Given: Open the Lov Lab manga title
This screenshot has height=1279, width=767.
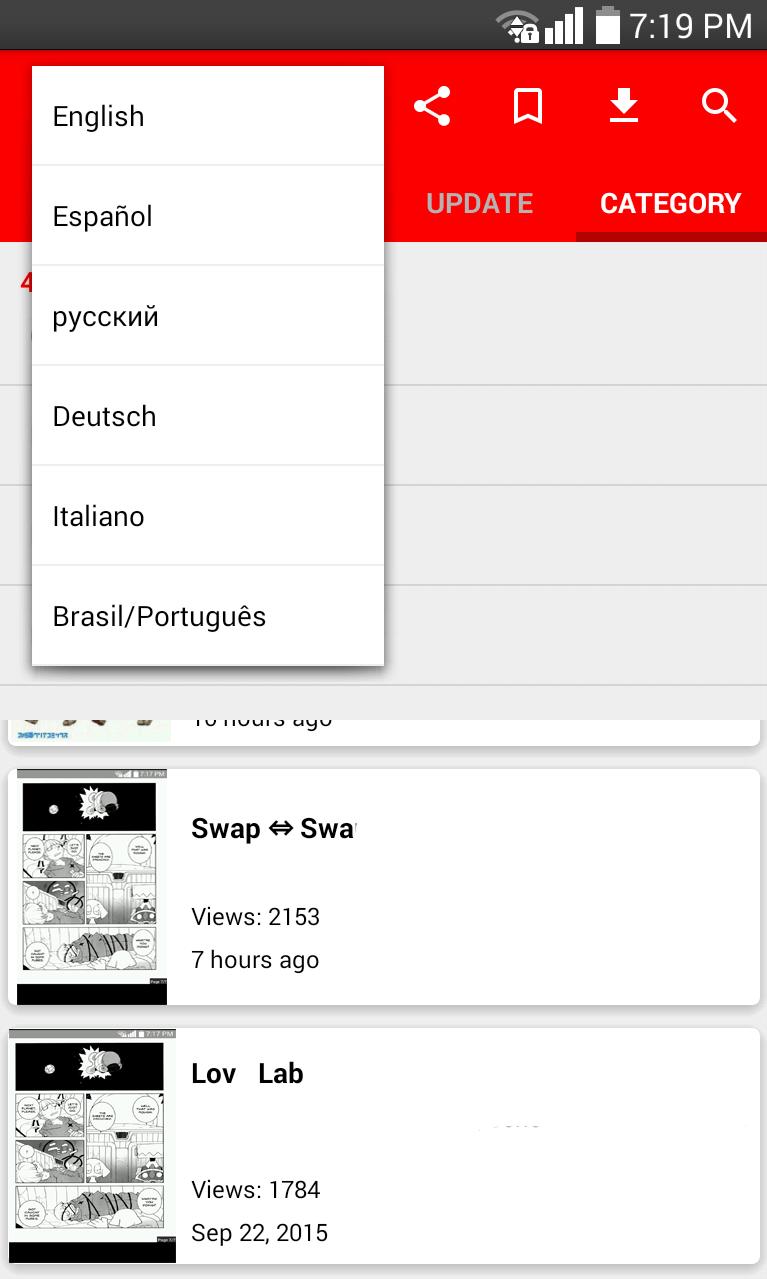Looking at the screenshot, I should pyautogui.click(x=247, y=1074).
